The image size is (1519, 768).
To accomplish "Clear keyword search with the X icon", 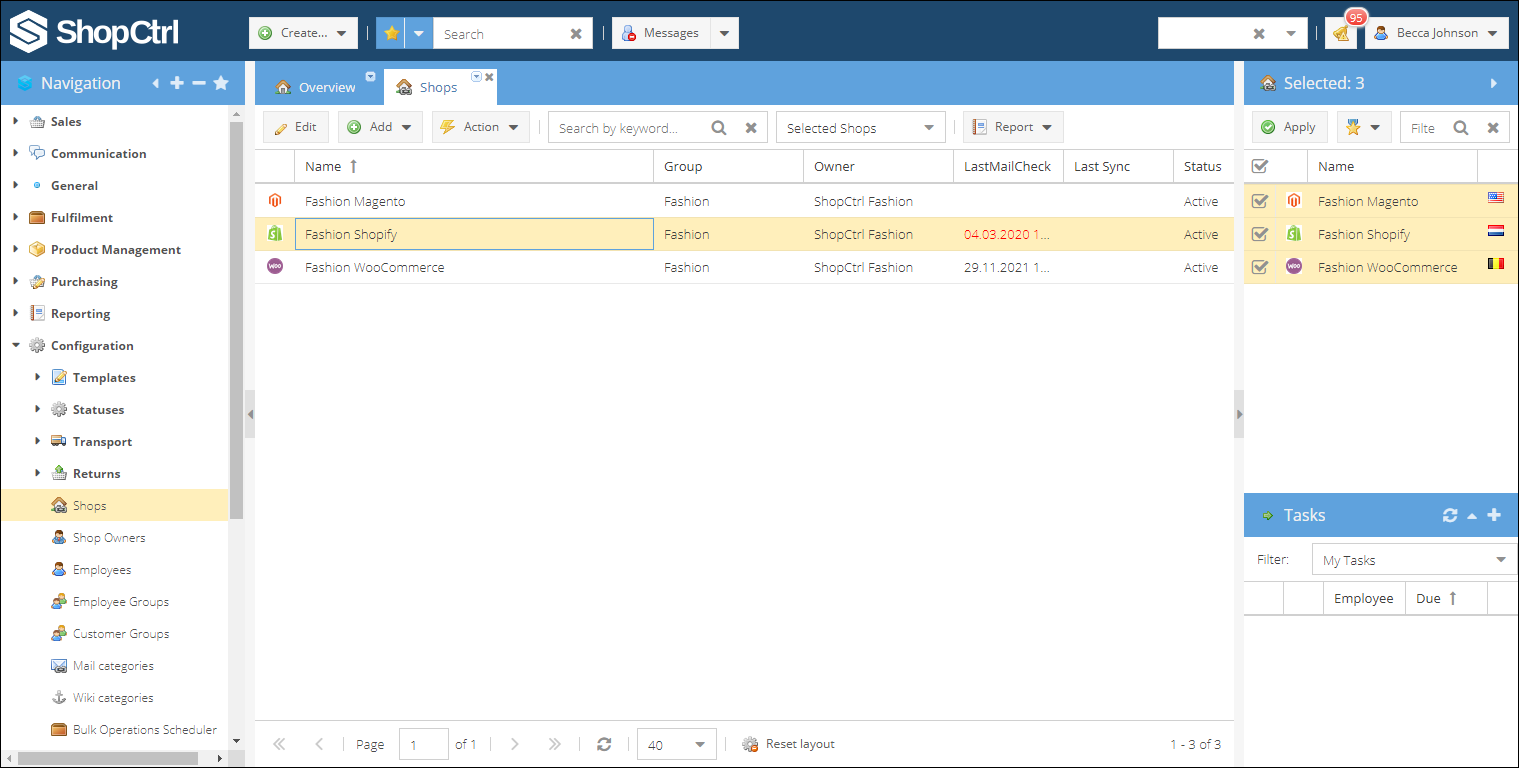I will [751, 128].
